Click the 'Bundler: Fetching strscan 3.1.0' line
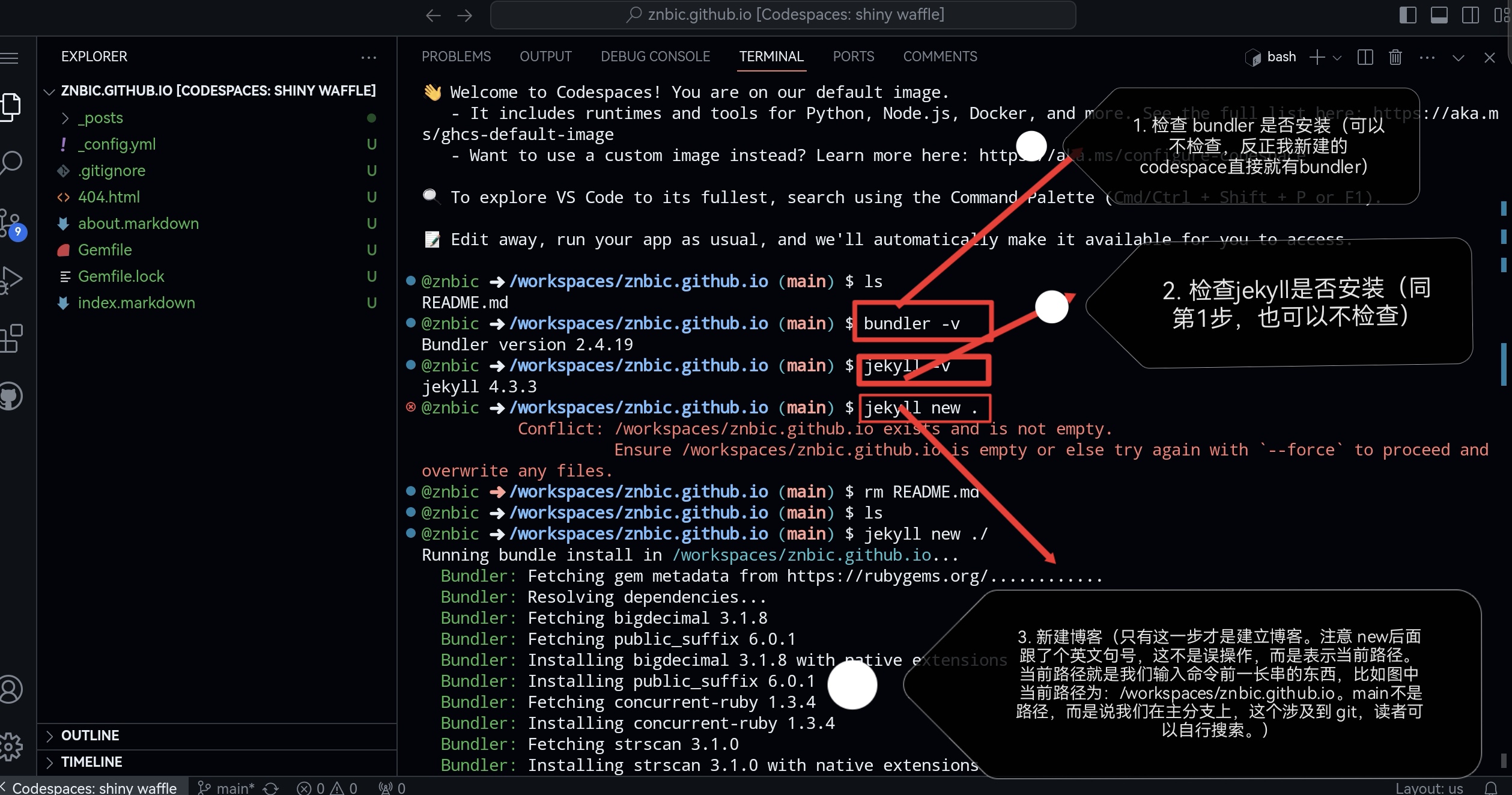This screenshot has height=795, width=1512. point(589,745)
